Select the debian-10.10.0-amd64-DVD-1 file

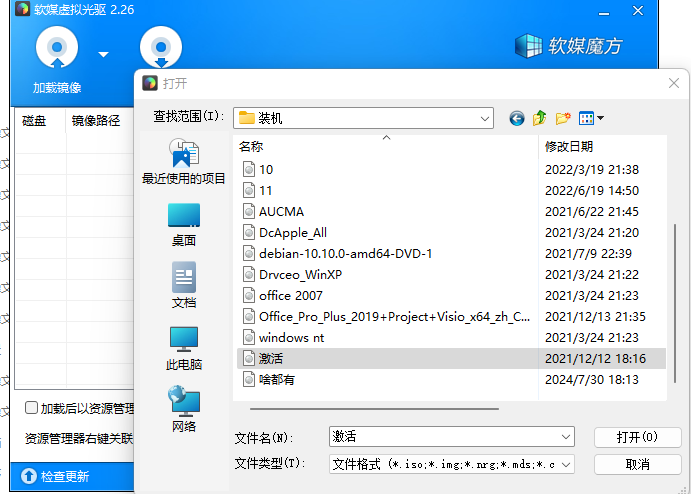coord(345,253)
